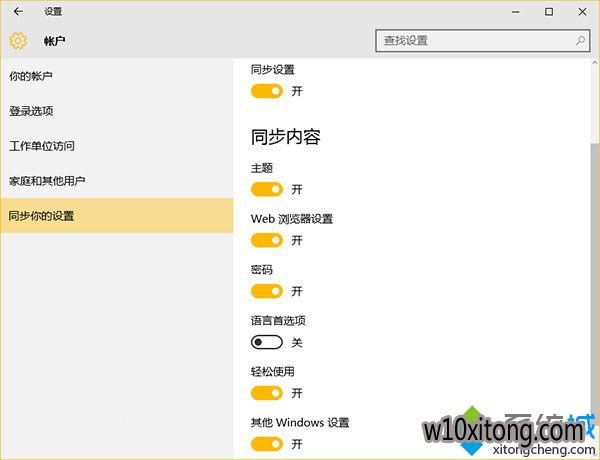Viewport: 600px width, 460px height.
Task: Click the 设置 window title
Action: point(53,12)
